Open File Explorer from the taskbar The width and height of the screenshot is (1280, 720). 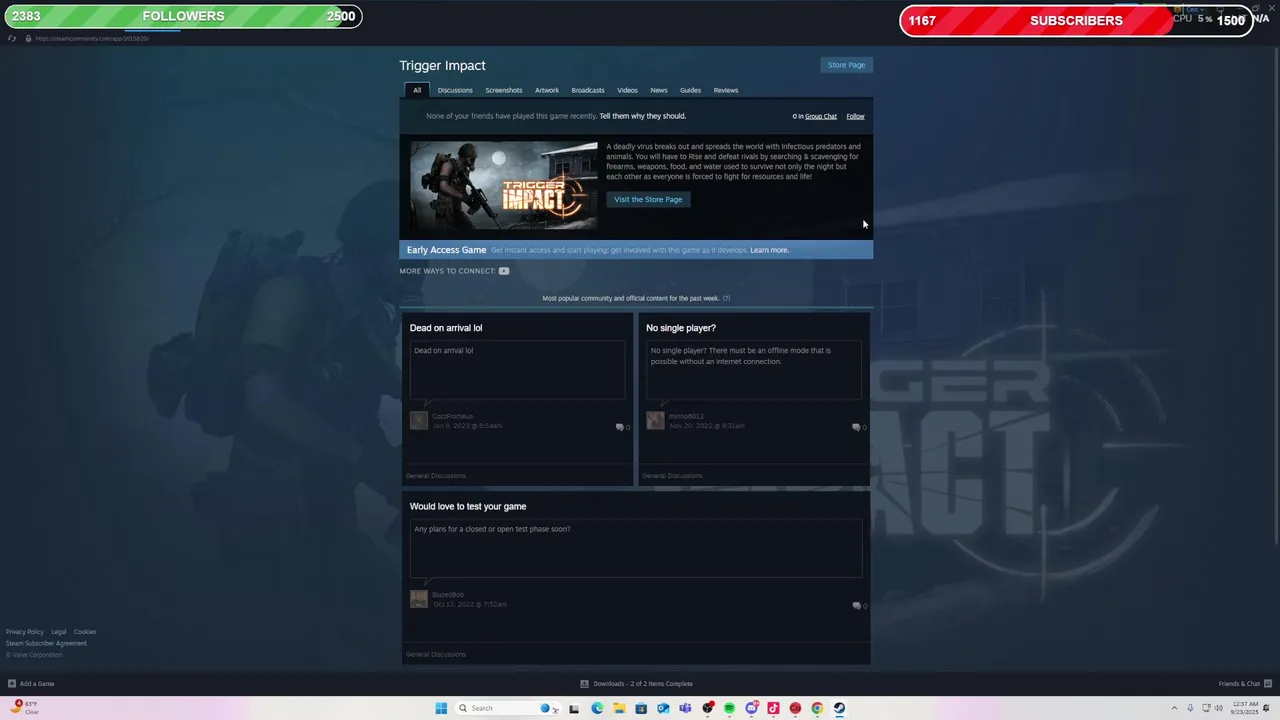[619, 708]
